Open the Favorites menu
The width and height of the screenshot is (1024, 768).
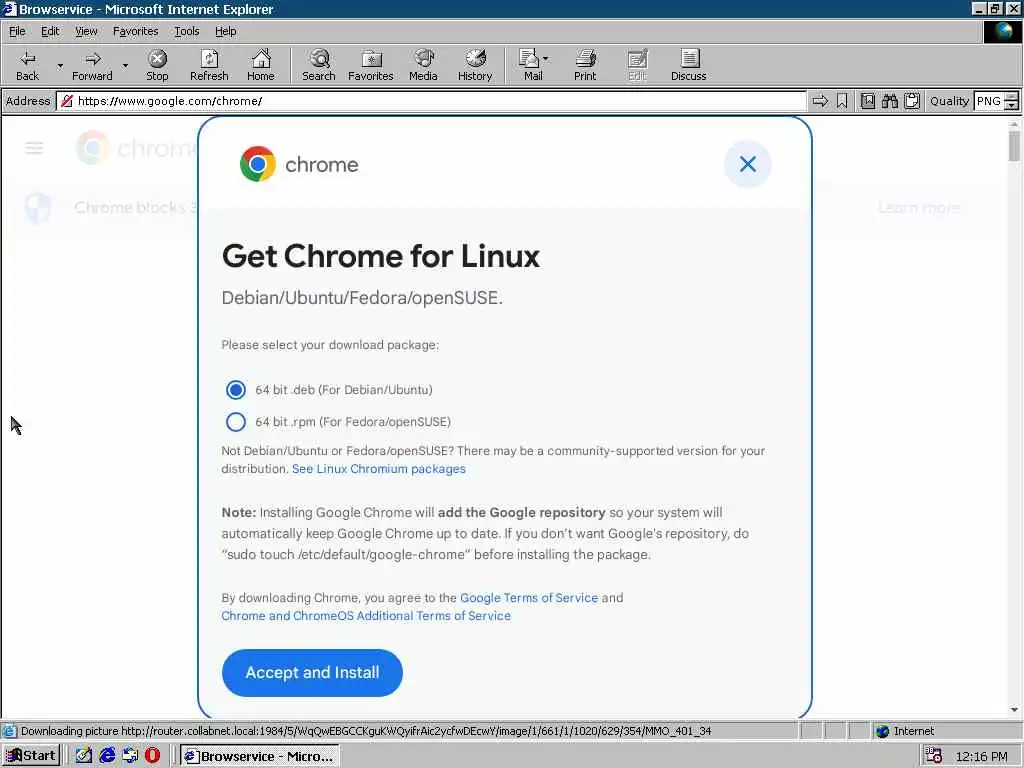(135, 31)
